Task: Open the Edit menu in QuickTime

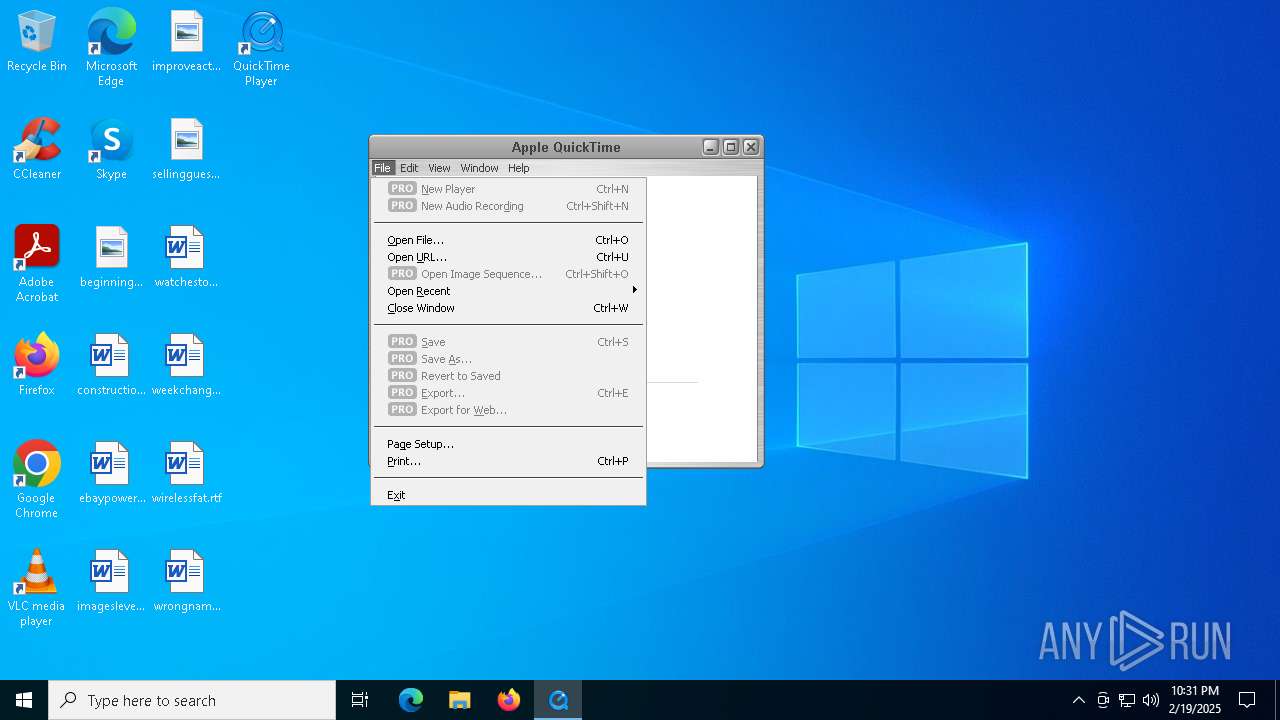Action: click(x=409, y=168)
